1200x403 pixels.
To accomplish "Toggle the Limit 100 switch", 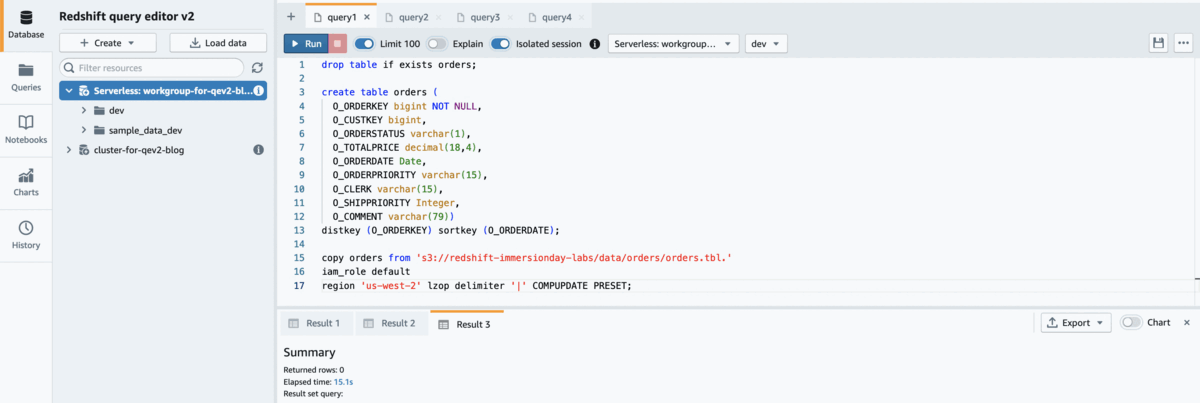I will pyautogui.click(x=365, y=44).
